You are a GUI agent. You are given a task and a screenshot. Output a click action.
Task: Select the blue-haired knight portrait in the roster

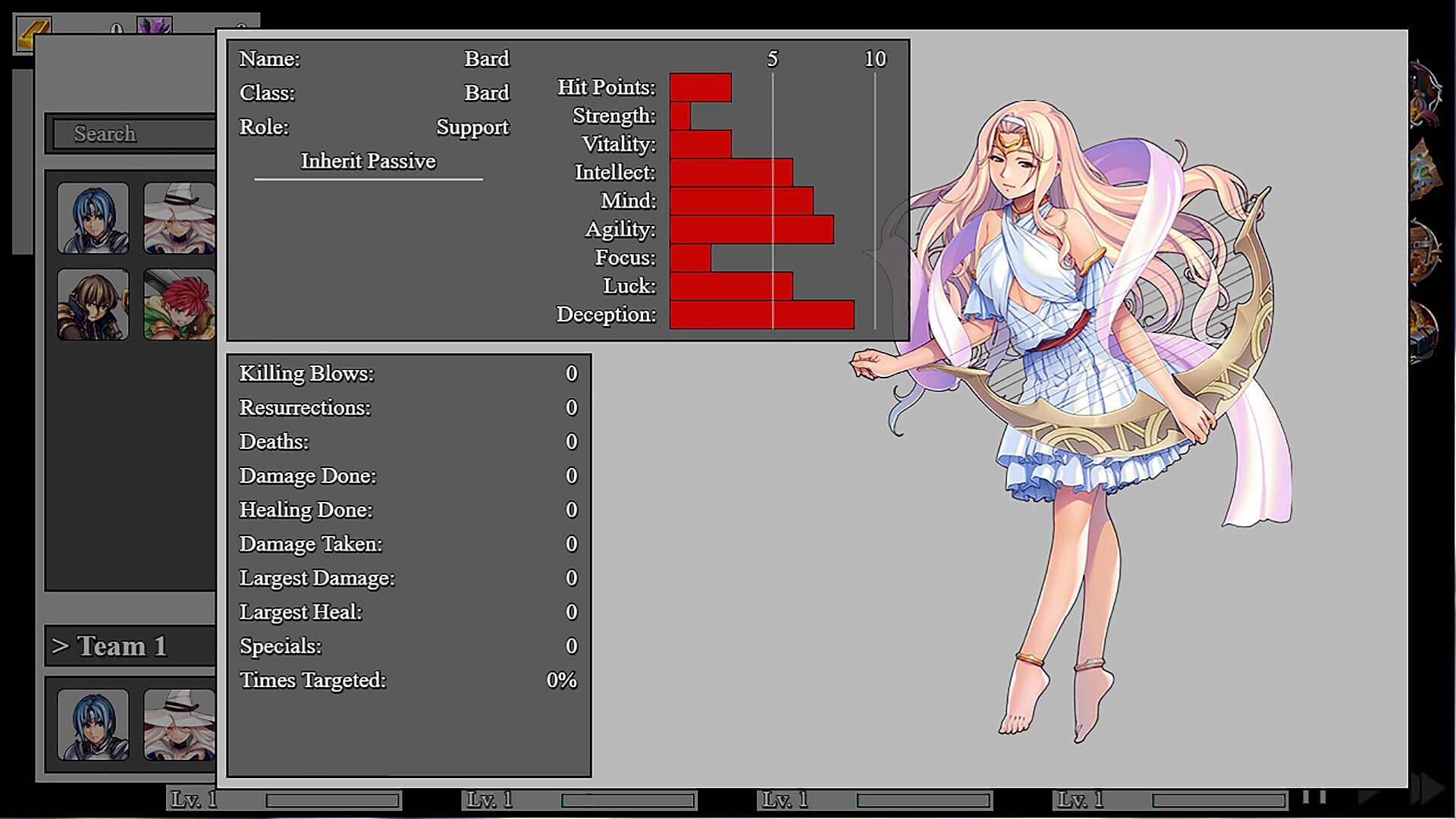click(93, 218)
